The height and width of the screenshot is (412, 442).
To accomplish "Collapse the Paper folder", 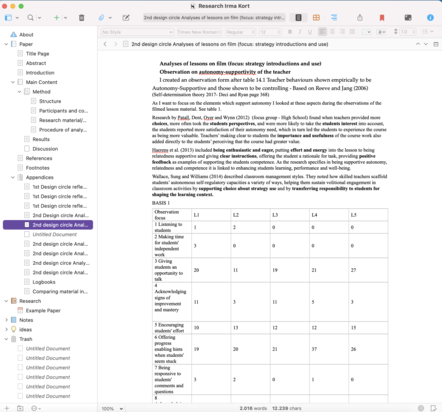I will coord(6,44).
